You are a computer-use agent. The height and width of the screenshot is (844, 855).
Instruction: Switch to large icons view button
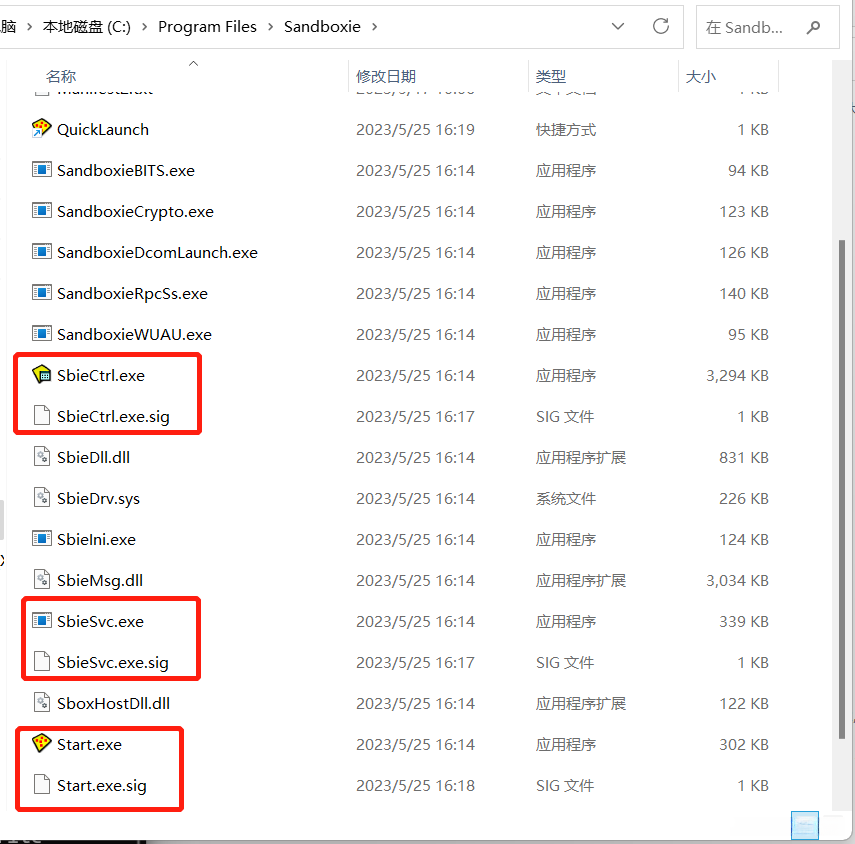click(x=805, y=825)
